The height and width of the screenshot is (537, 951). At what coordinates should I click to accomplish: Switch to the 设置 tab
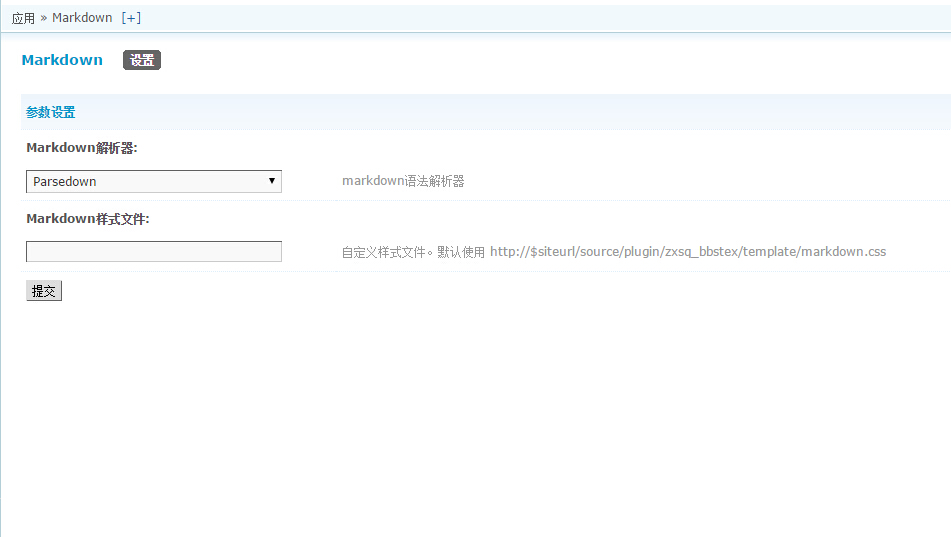coord(142,60)
